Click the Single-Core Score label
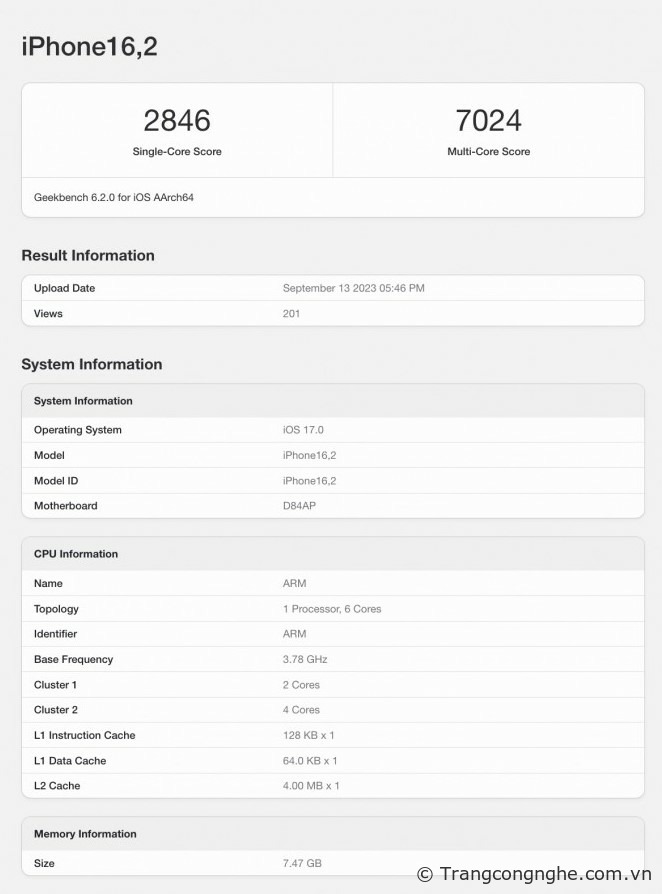 coord(177,152)
